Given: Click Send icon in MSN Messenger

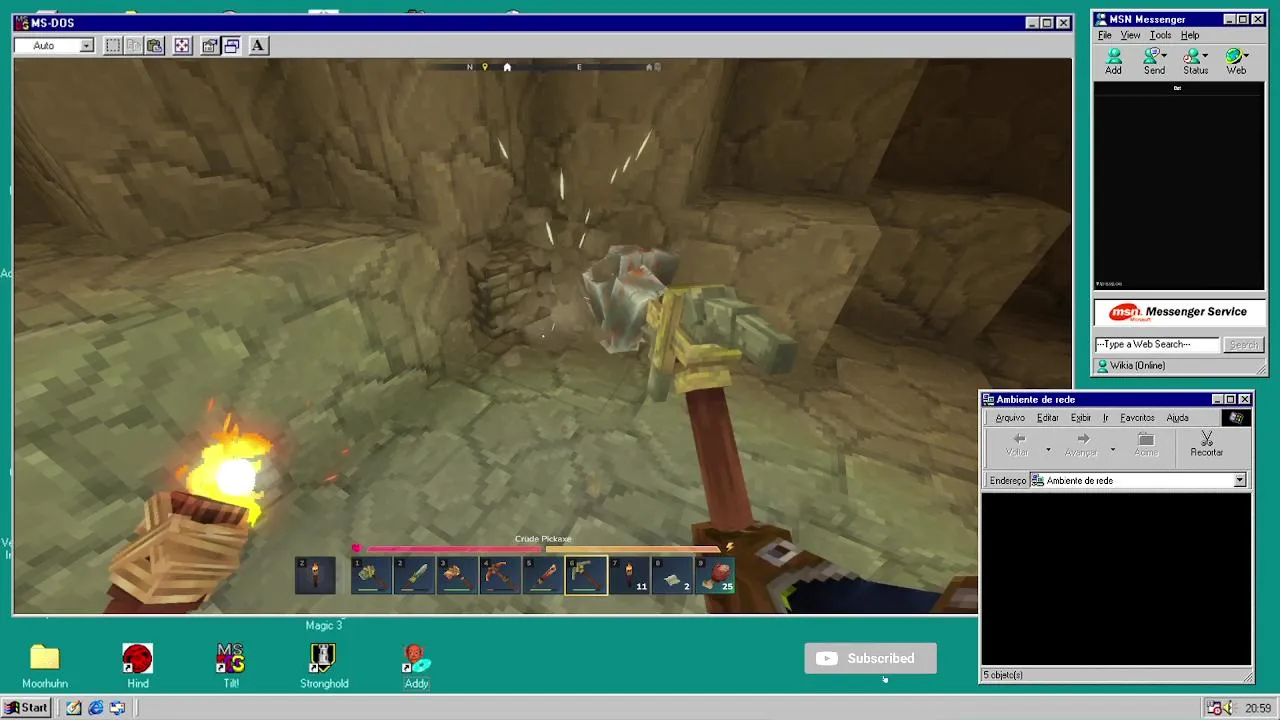Looking at the screenshot, I should [1154, 62].
